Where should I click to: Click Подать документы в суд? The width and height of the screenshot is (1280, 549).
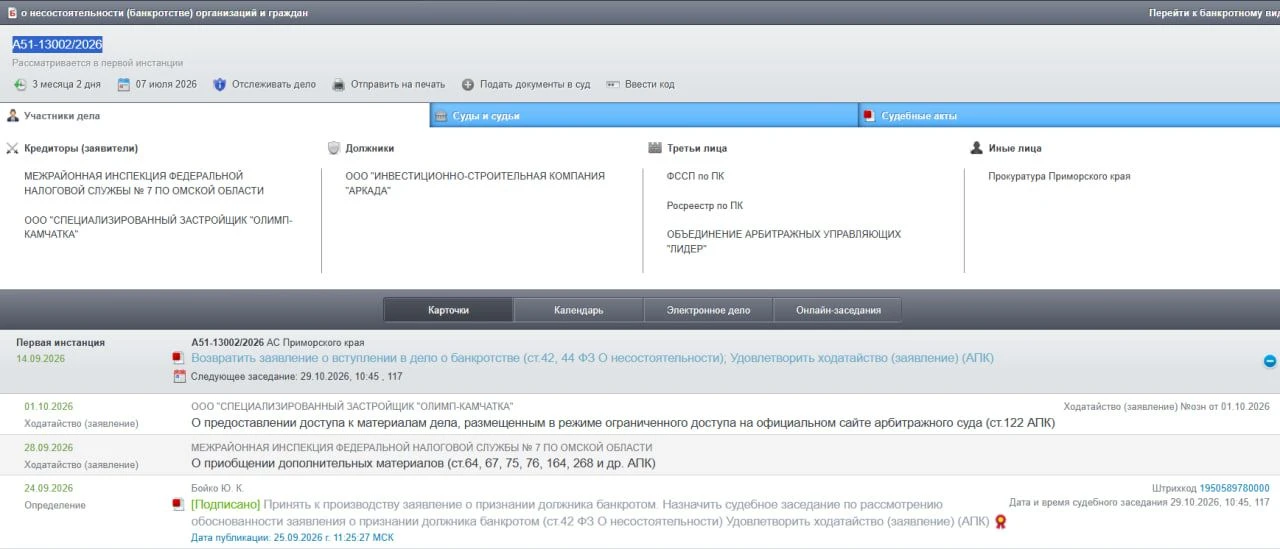pos(535,84)
